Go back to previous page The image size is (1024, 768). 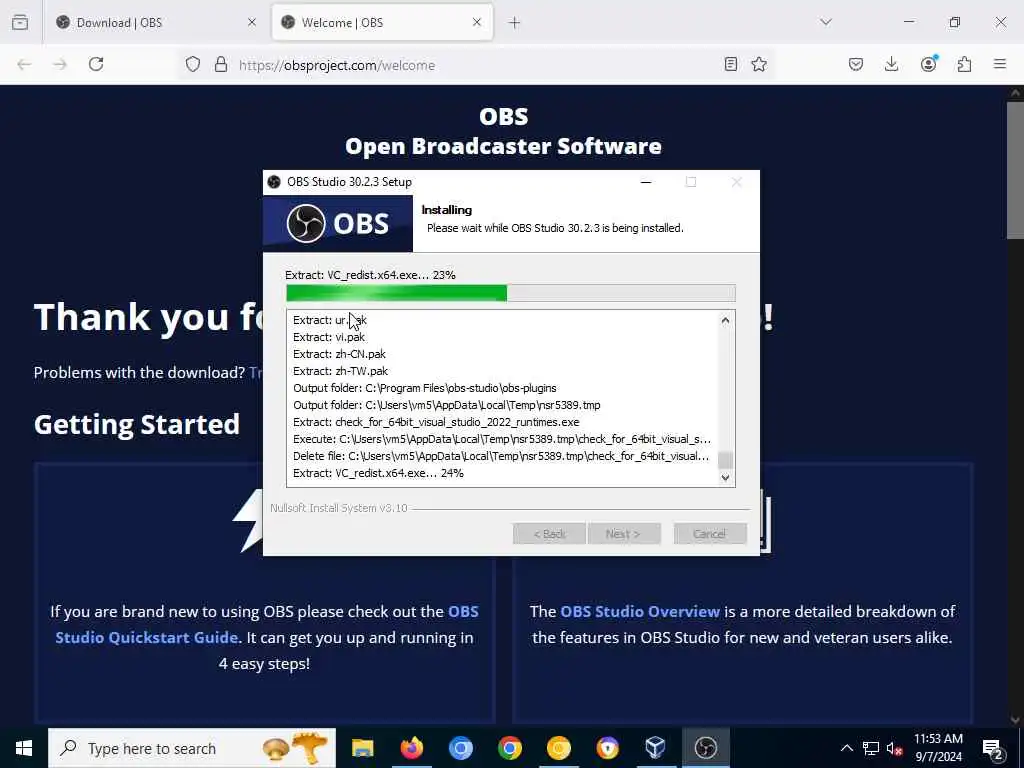[24, 64]
